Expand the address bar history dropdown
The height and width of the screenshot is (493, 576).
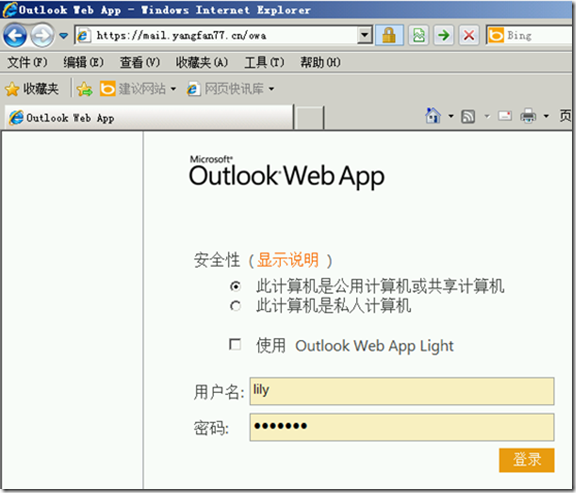364,35
